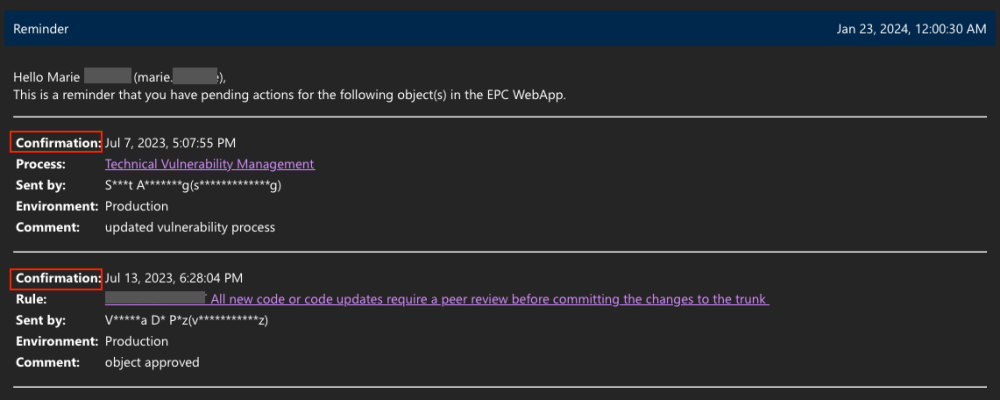Click the Process field label
Screen dimensions: 1000x400
tap(41, 164)
